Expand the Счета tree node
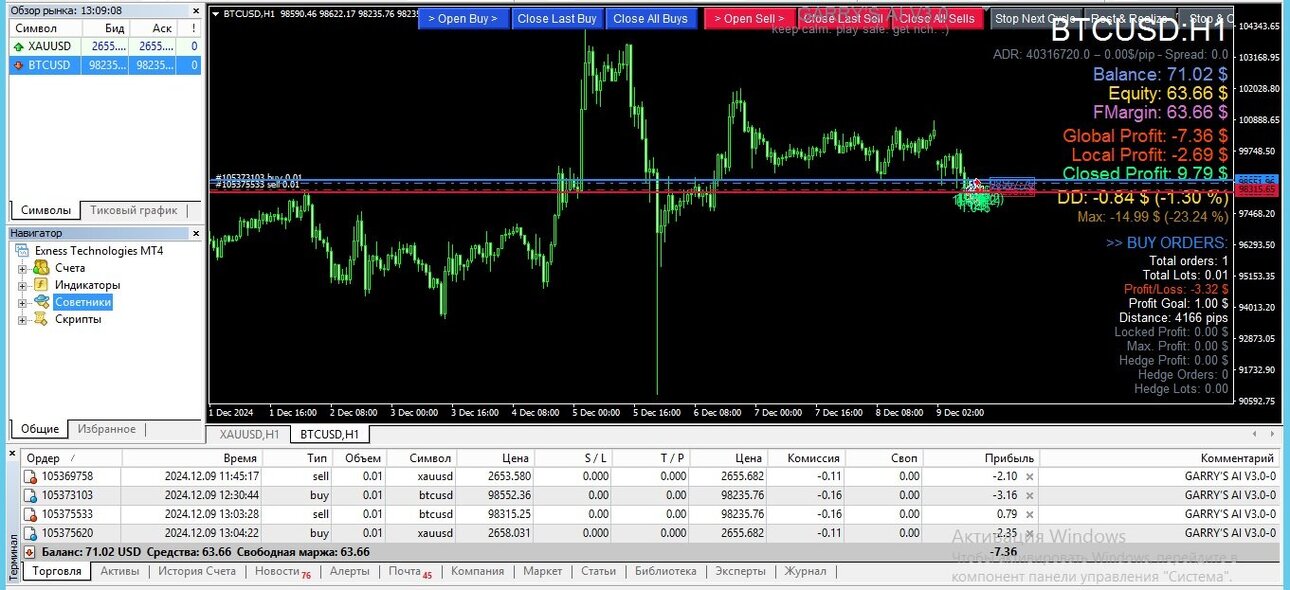 (x=22, y=269)
